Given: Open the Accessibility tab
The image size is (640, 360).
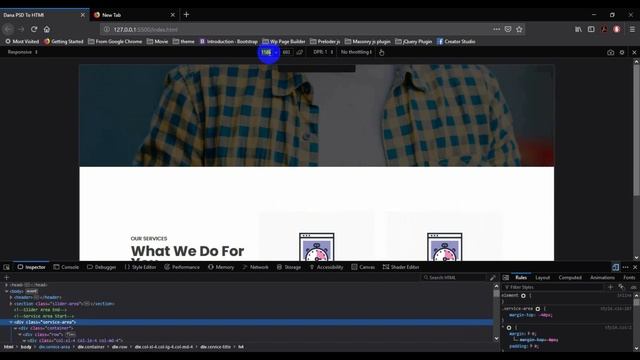Looking at the screenshot, I should click(326, 267).
